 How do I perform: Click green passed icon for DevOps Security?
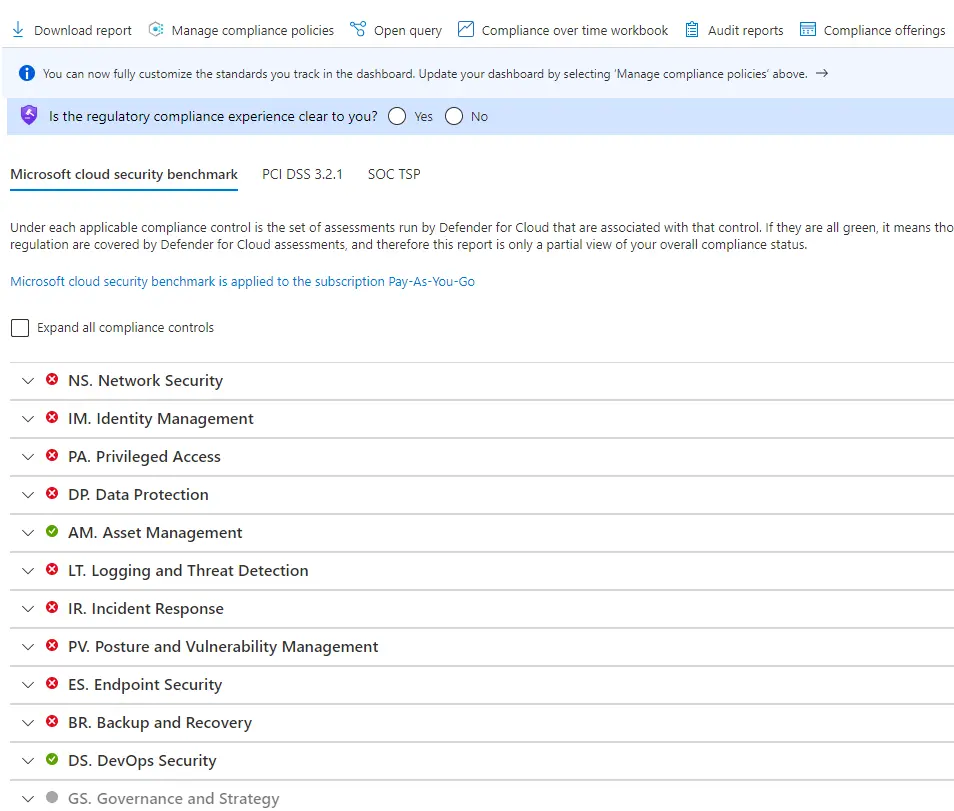tap(52, 760)
